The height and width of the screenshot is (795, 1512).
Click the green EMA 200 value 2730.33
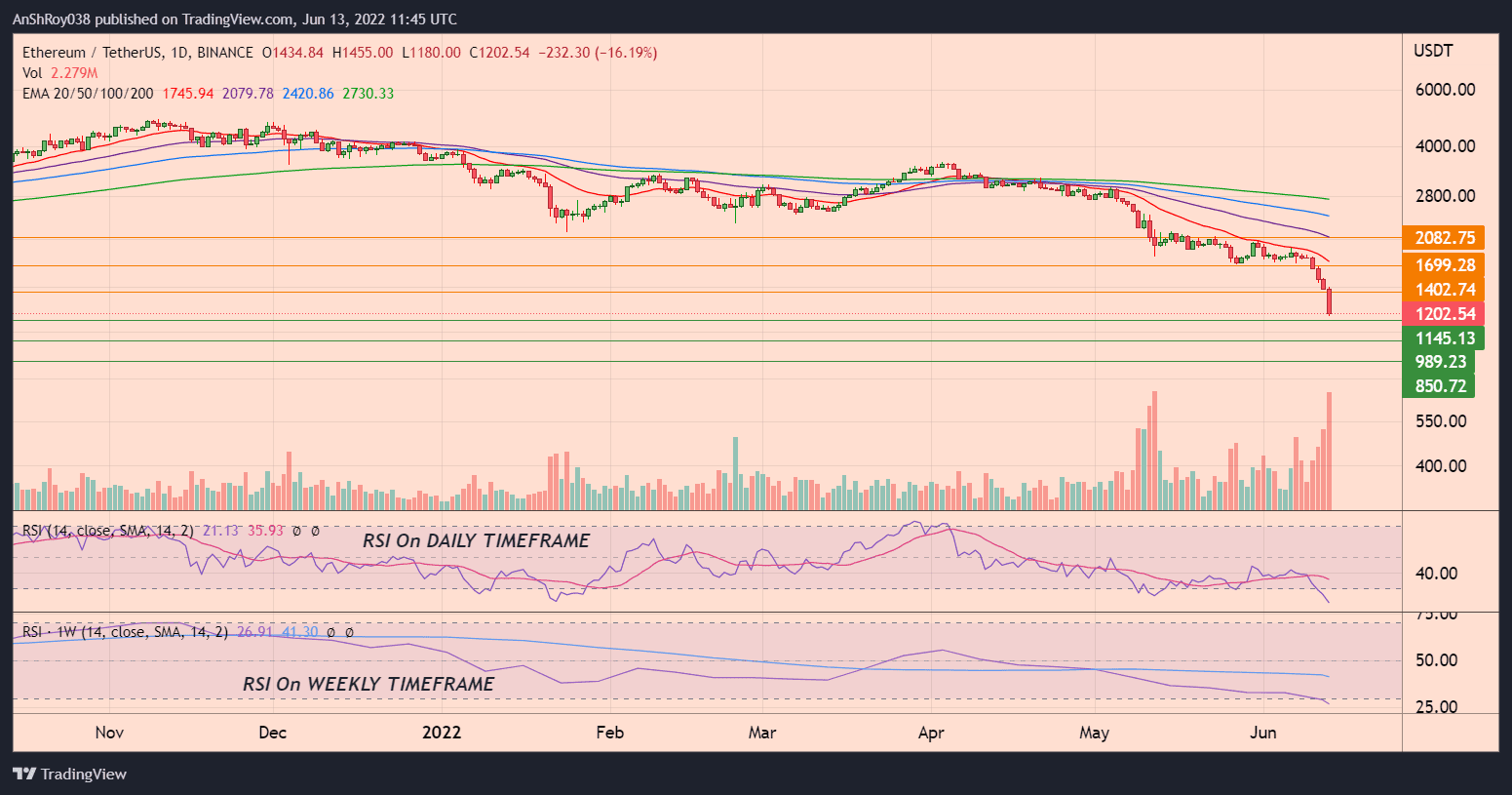coord(366,93)
